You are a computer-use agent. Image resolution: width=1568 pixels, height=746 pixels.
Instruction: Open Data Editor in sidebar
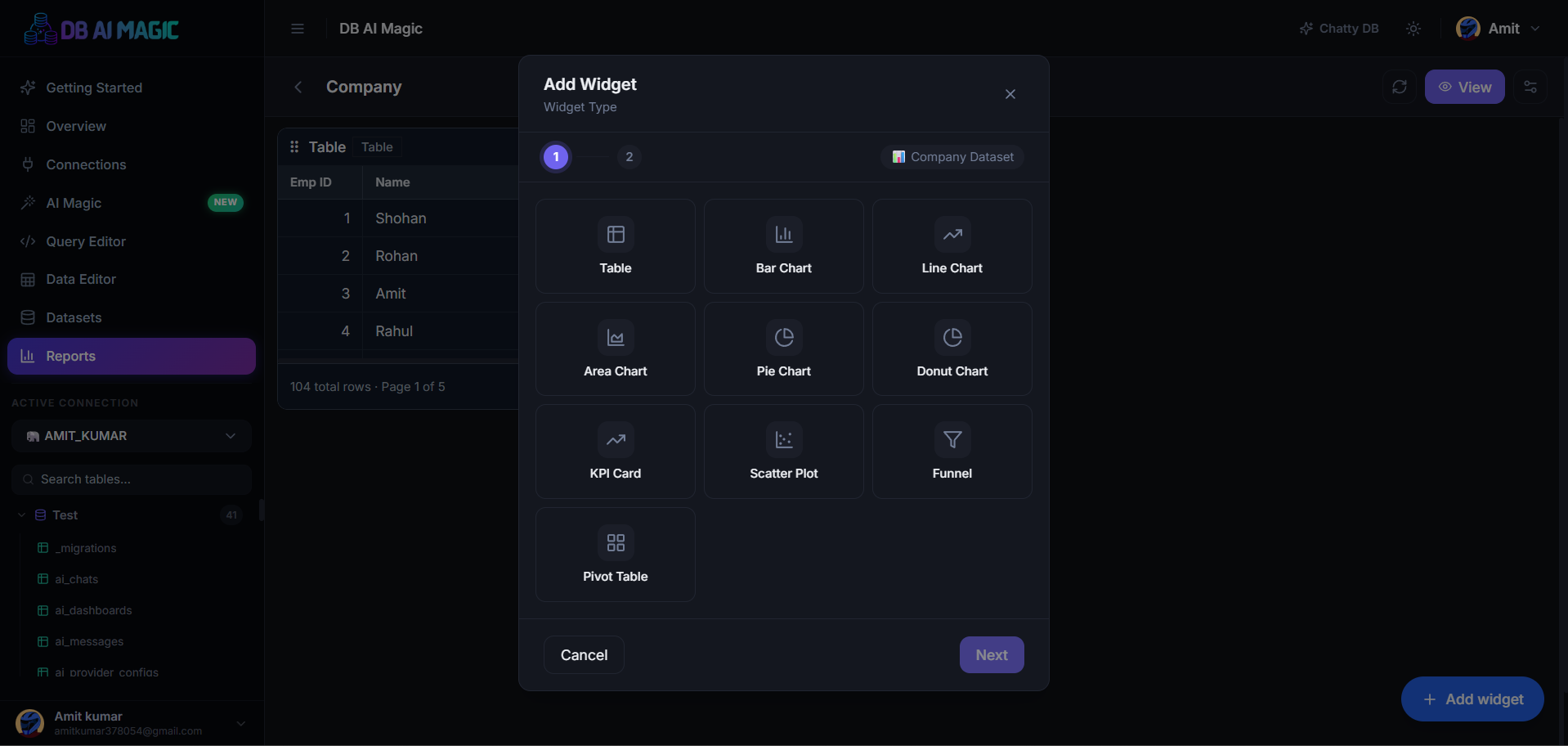[132, 279]
